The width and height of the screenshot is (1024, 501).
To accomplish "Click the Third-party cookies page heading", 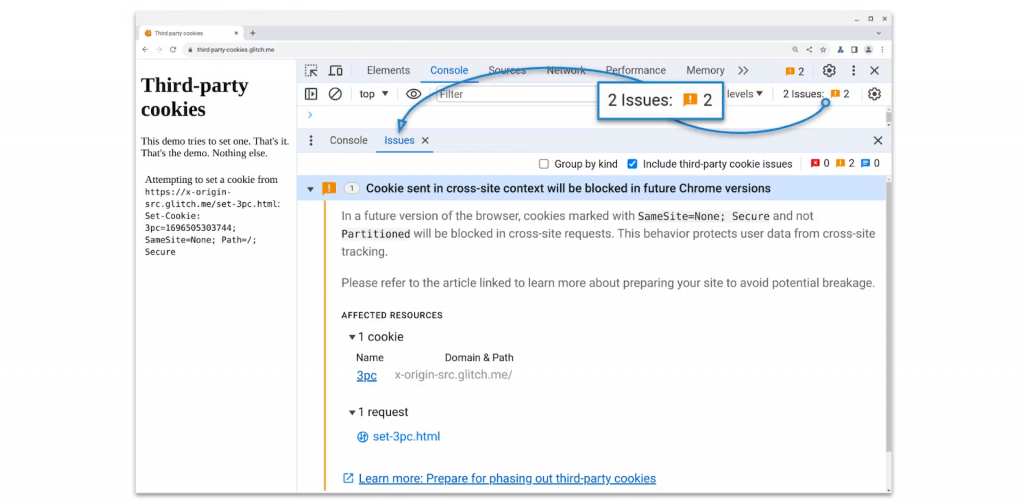I will coord(195,97).
